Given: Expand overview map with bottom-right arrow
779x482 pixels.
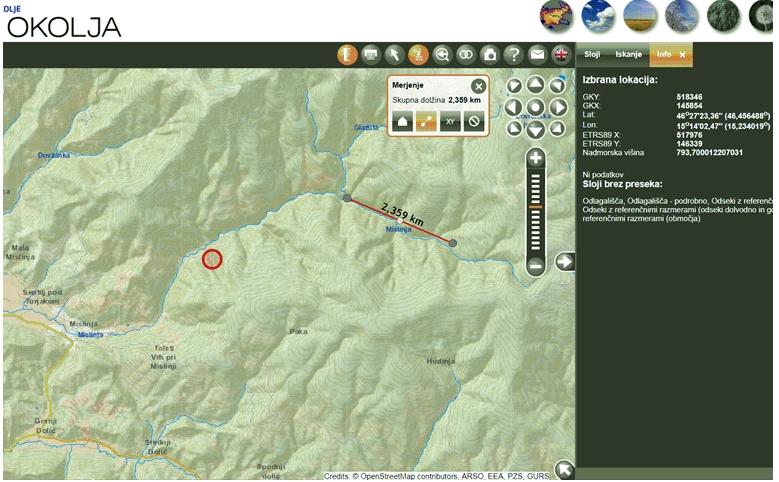Looking at the screenshot, I should tap(564, 469).
